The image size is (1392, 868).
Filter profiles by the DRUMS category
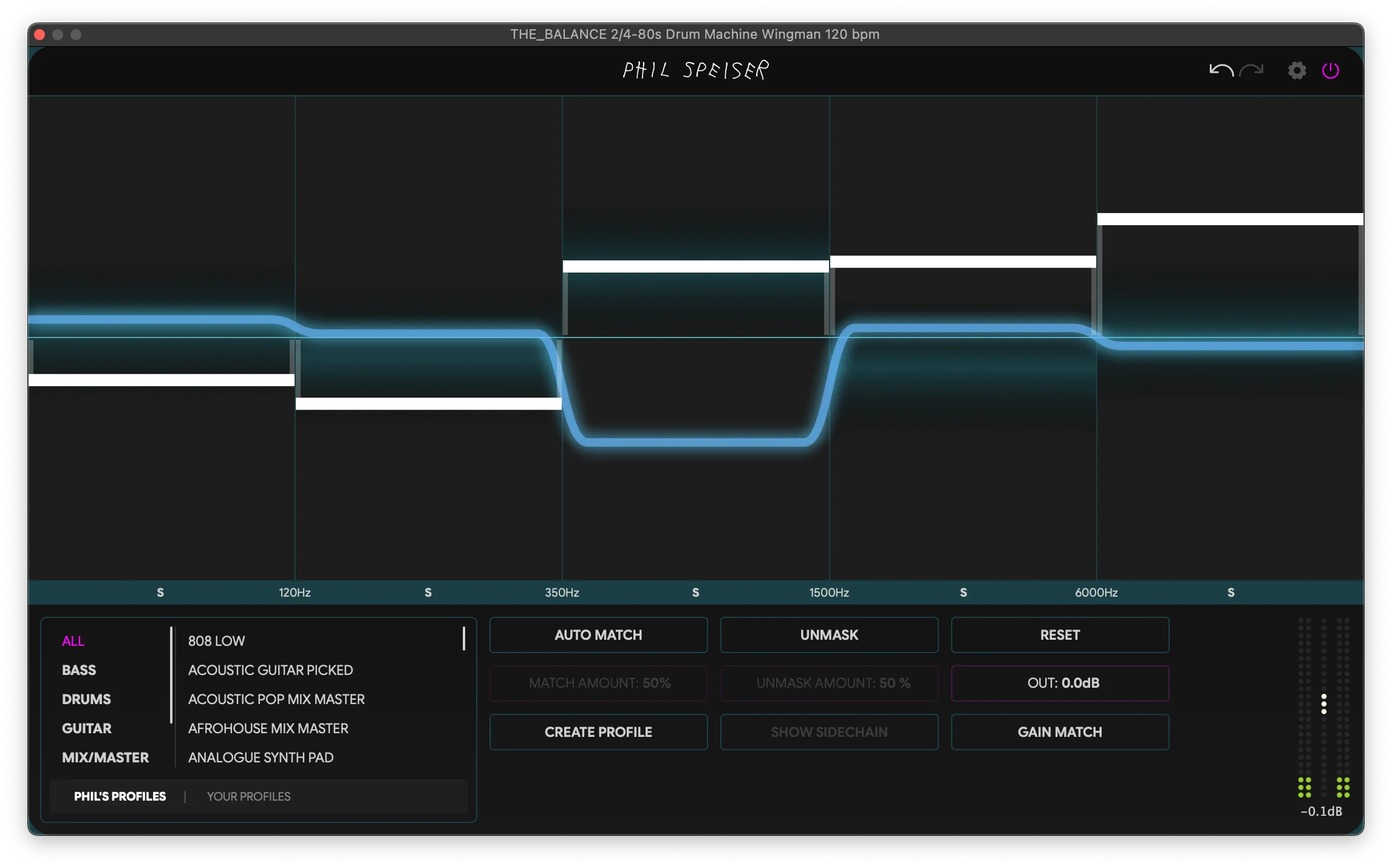click(86, 699)
